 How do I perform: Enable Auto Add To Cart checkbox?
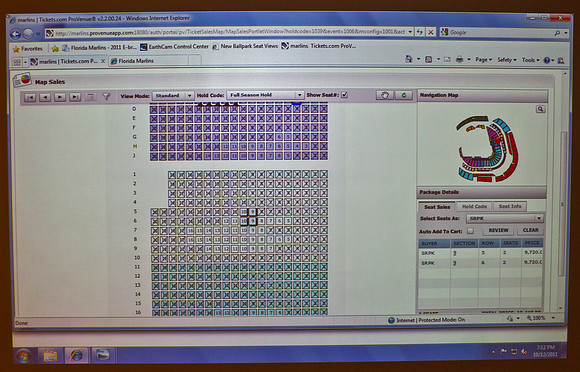(x=470, y=231)
